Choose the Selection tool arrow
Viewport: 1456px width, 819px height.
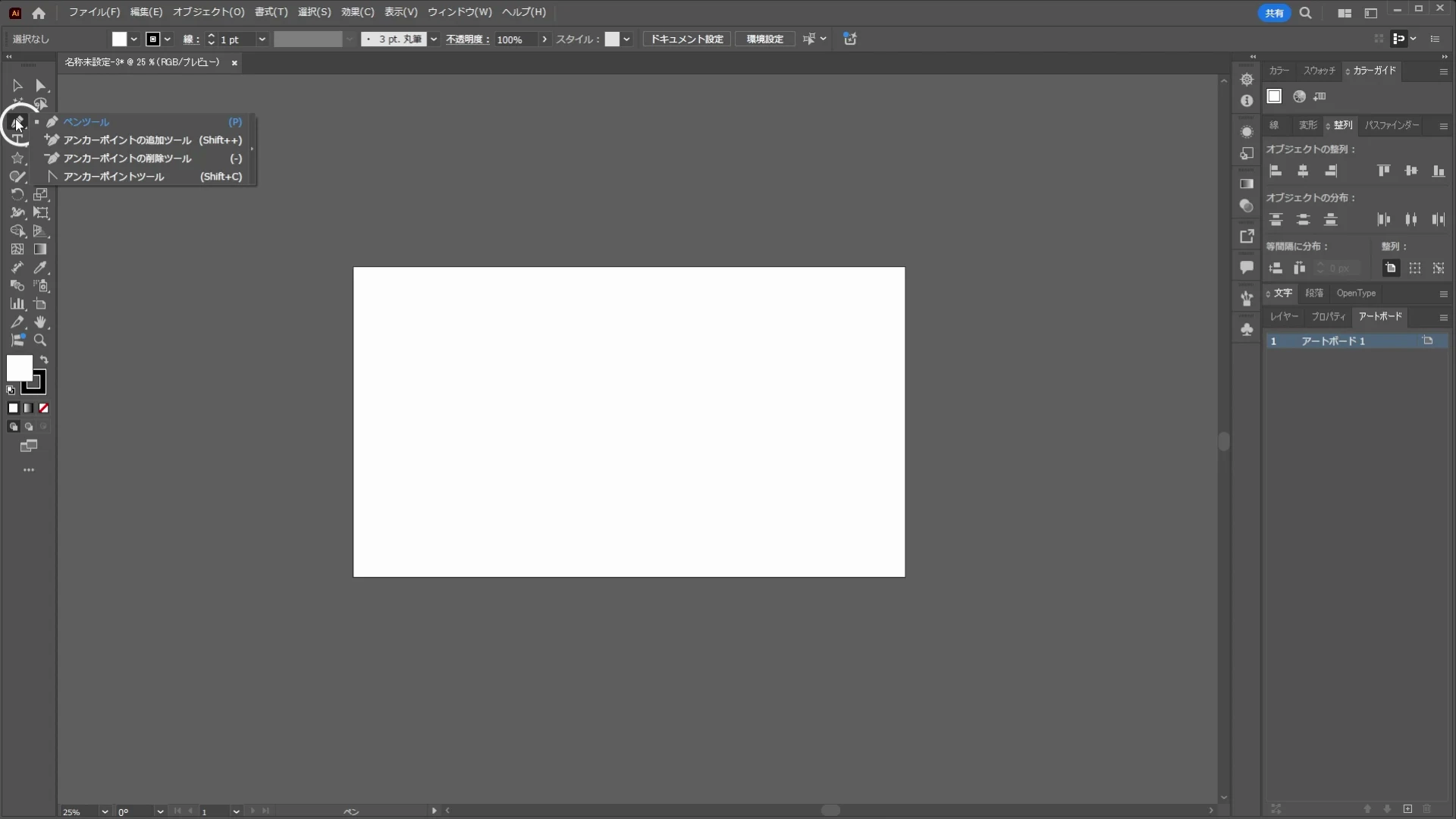[x=17, y=86]
